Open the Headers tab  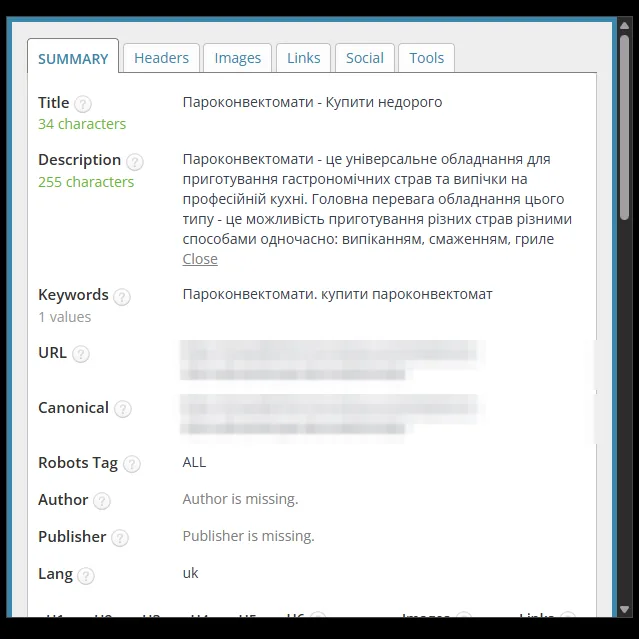pos(161,58)
